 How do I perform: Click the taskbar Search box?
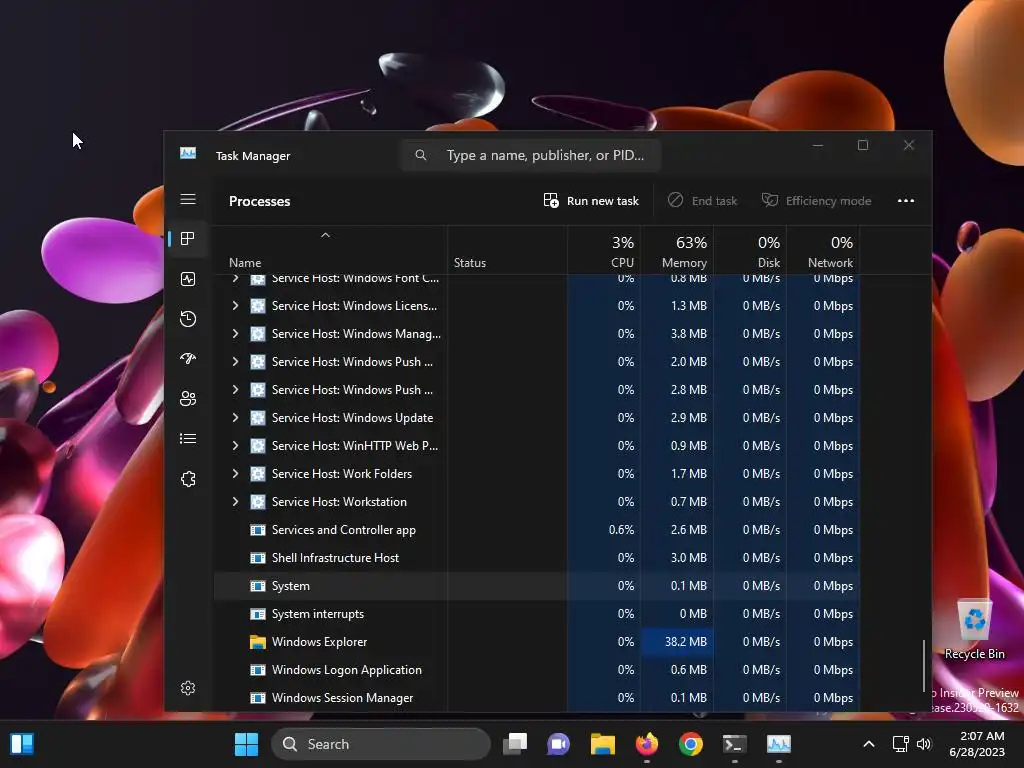381,744
